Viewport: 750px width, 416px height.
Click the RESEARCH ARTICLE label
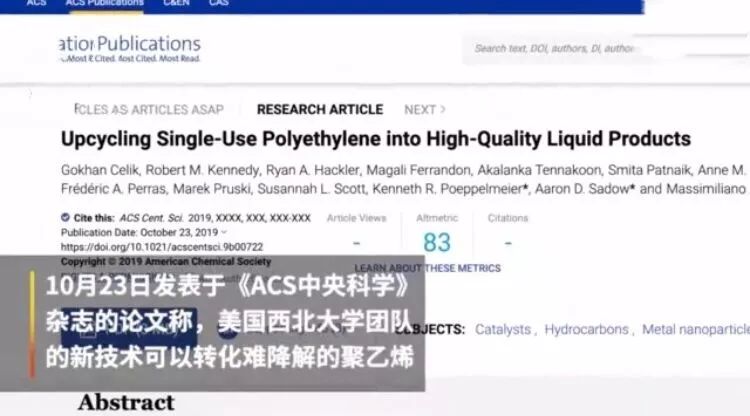coord(320,109)
